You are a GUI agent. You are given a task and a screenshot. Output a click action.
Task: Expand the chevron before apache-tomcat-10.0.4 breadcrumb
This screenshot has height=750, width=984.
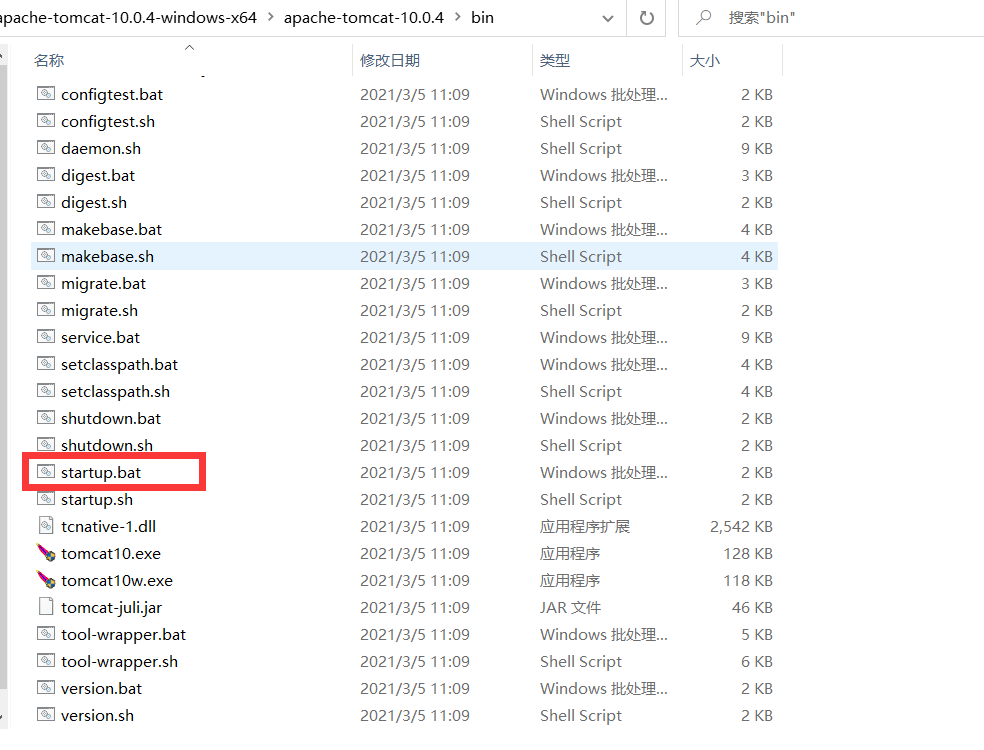(x=270, y=18)
